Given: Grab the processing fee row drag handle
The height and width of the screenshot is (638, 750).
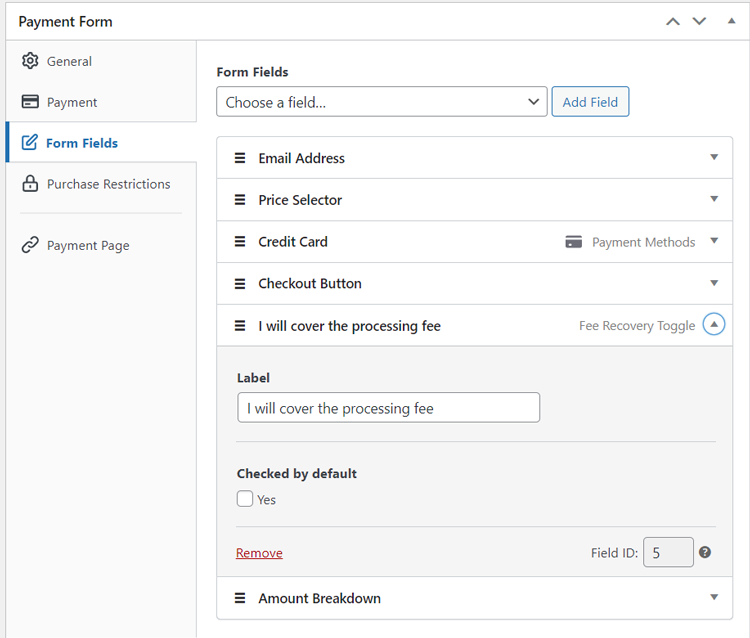Looking at the screenshot, I should coord(240,326).
